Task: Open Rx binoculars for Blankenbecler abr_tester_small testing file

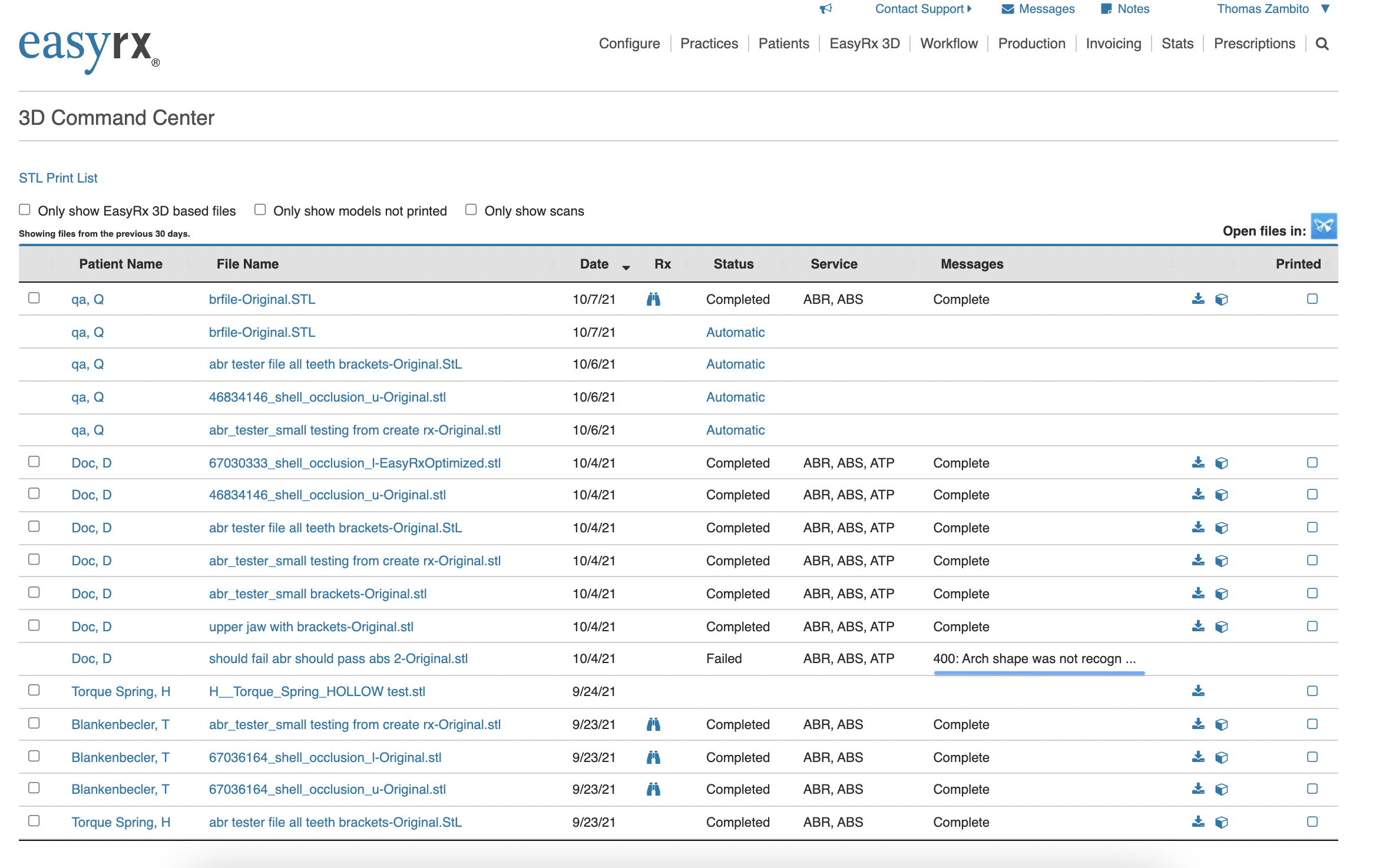Action: [x=653, y=724]
